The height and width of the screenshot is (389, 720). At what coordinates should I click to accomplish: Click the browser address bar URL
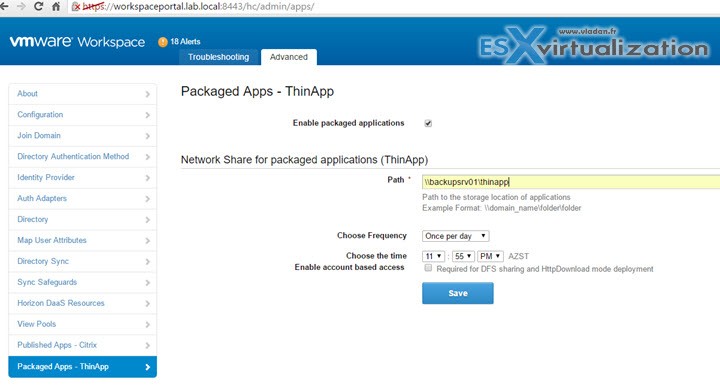click(198, 7)
